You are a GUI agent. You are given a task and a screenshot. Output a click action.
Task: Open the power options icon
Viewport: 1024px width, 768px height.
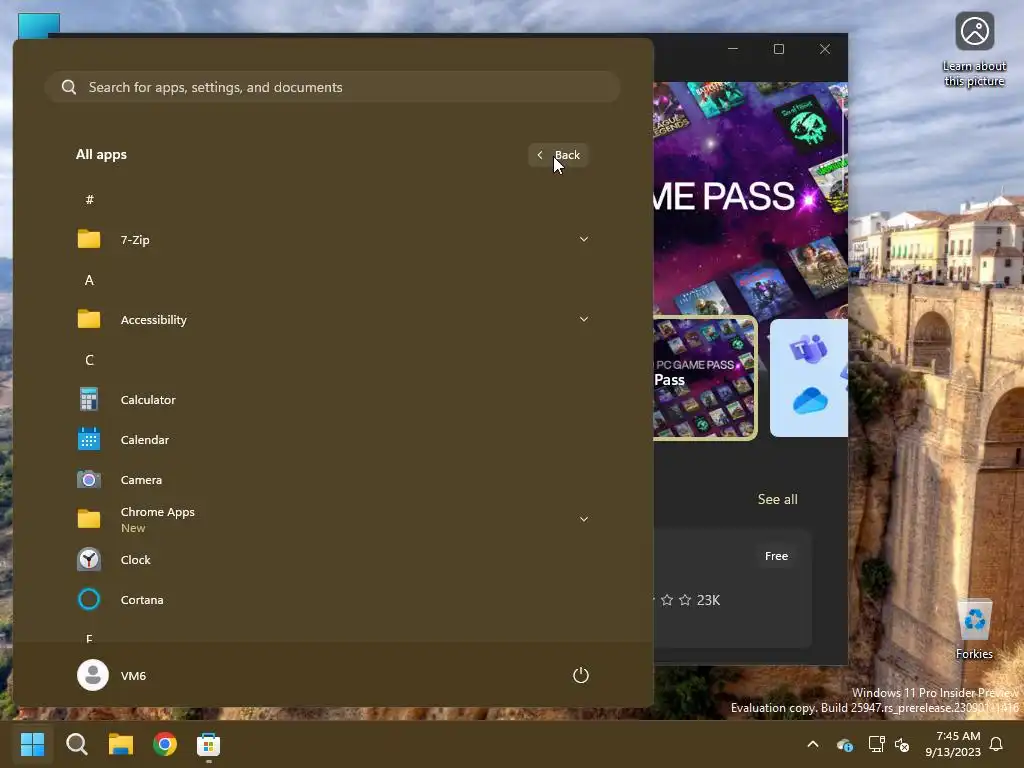(x=581, y=675)
